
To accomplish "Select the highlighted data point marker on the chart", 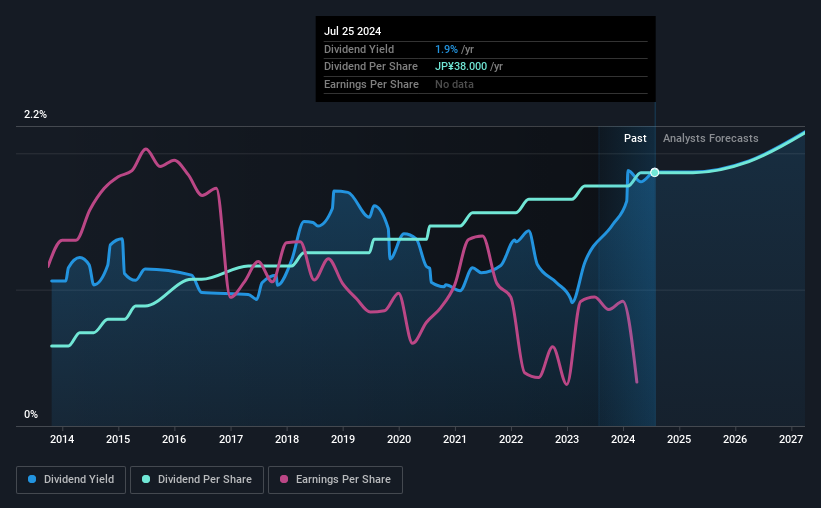I will coord(654,172).
